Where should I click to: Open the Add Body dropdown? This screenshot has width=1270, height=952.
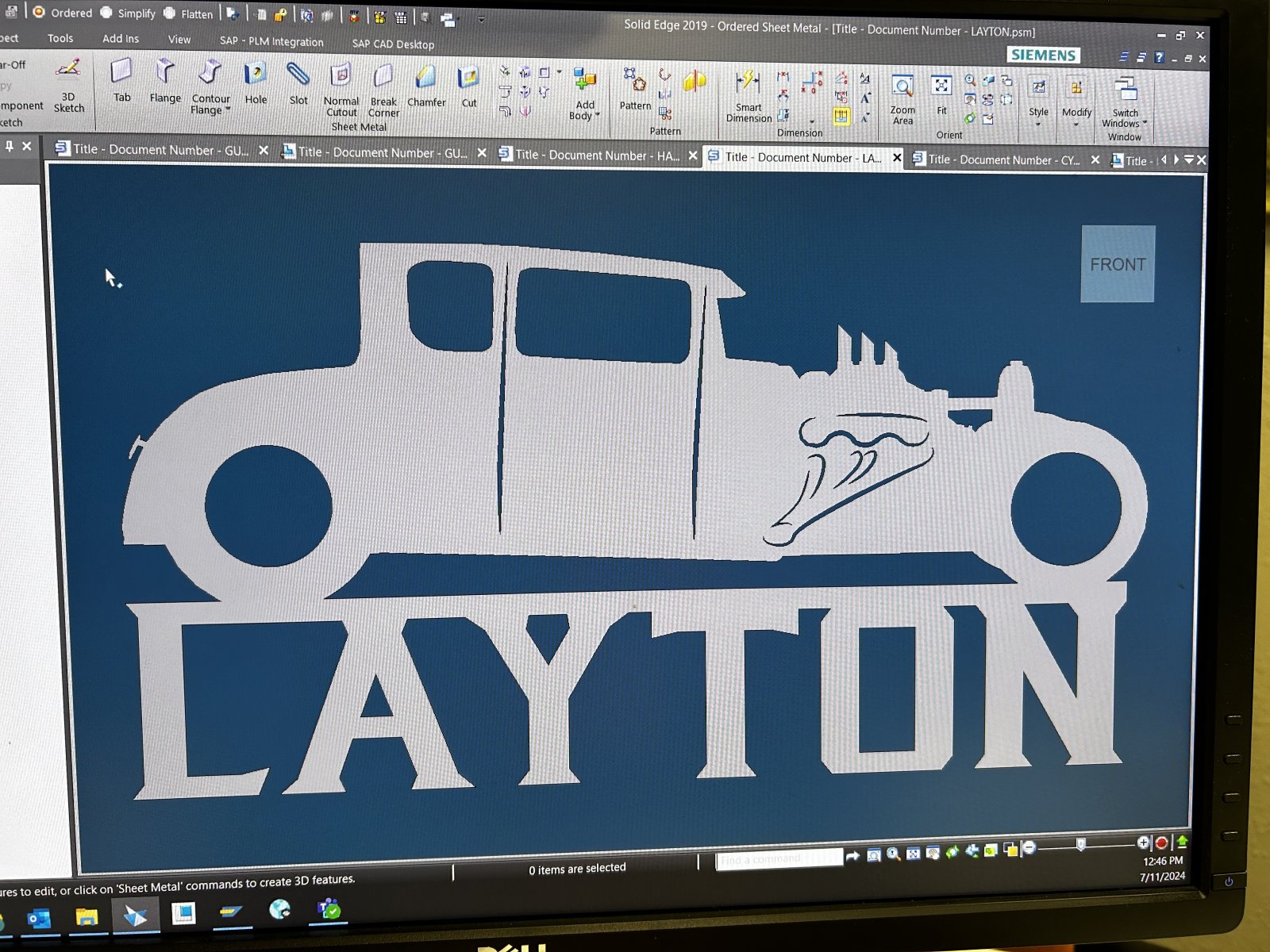(x=597, y=116)
